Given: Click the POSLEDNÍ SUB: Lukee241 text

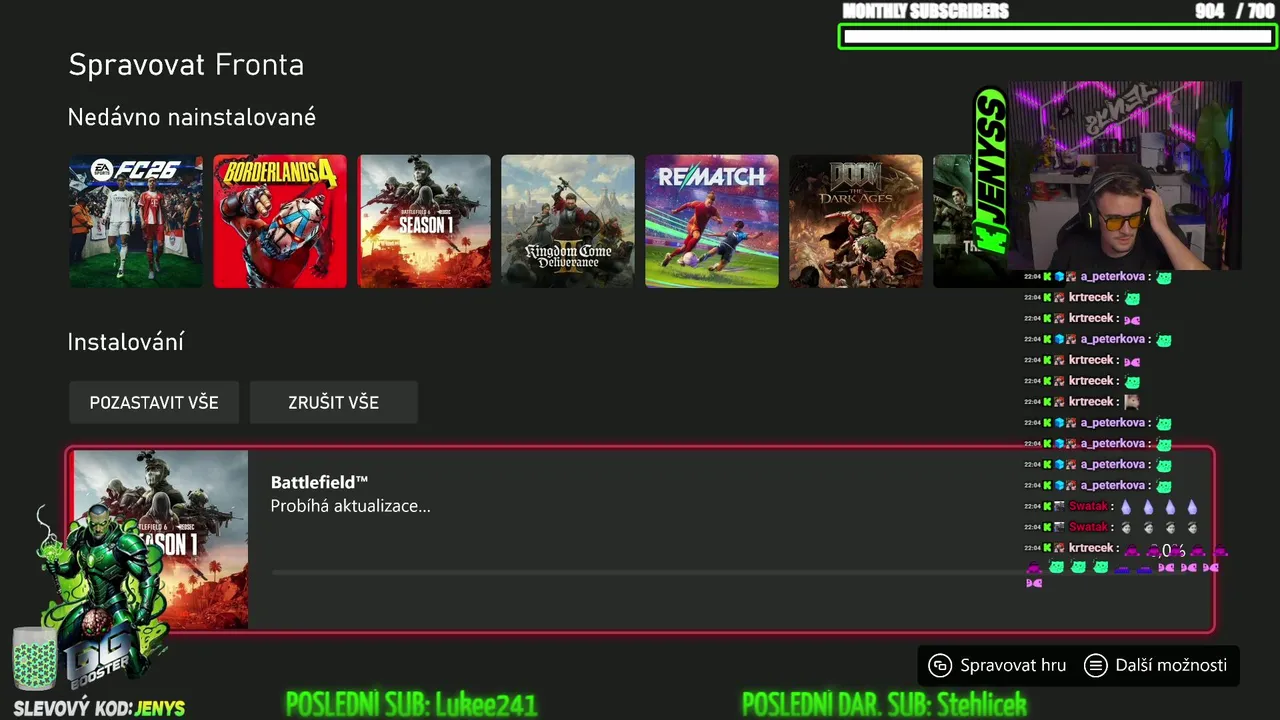Looking at the screenshot, I should (x=411, y=704).
